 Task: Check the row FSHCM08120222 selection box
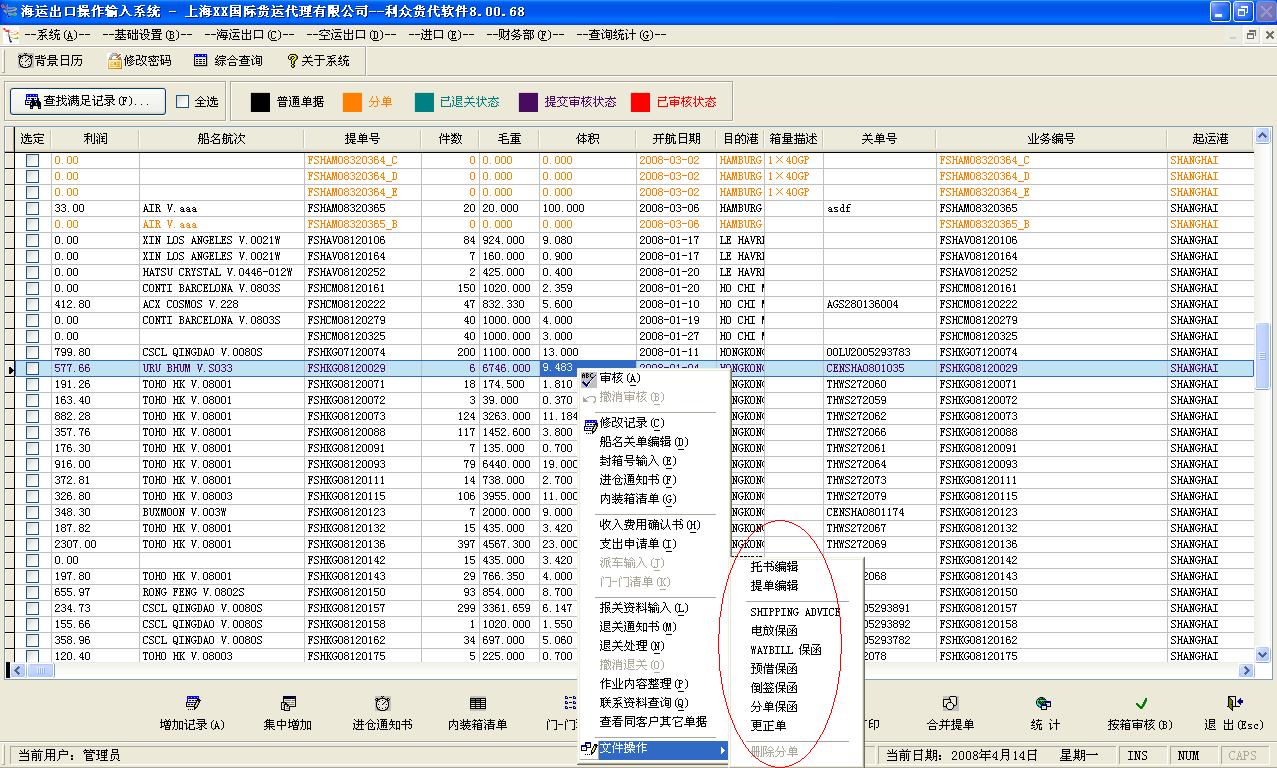coord(32,304)
